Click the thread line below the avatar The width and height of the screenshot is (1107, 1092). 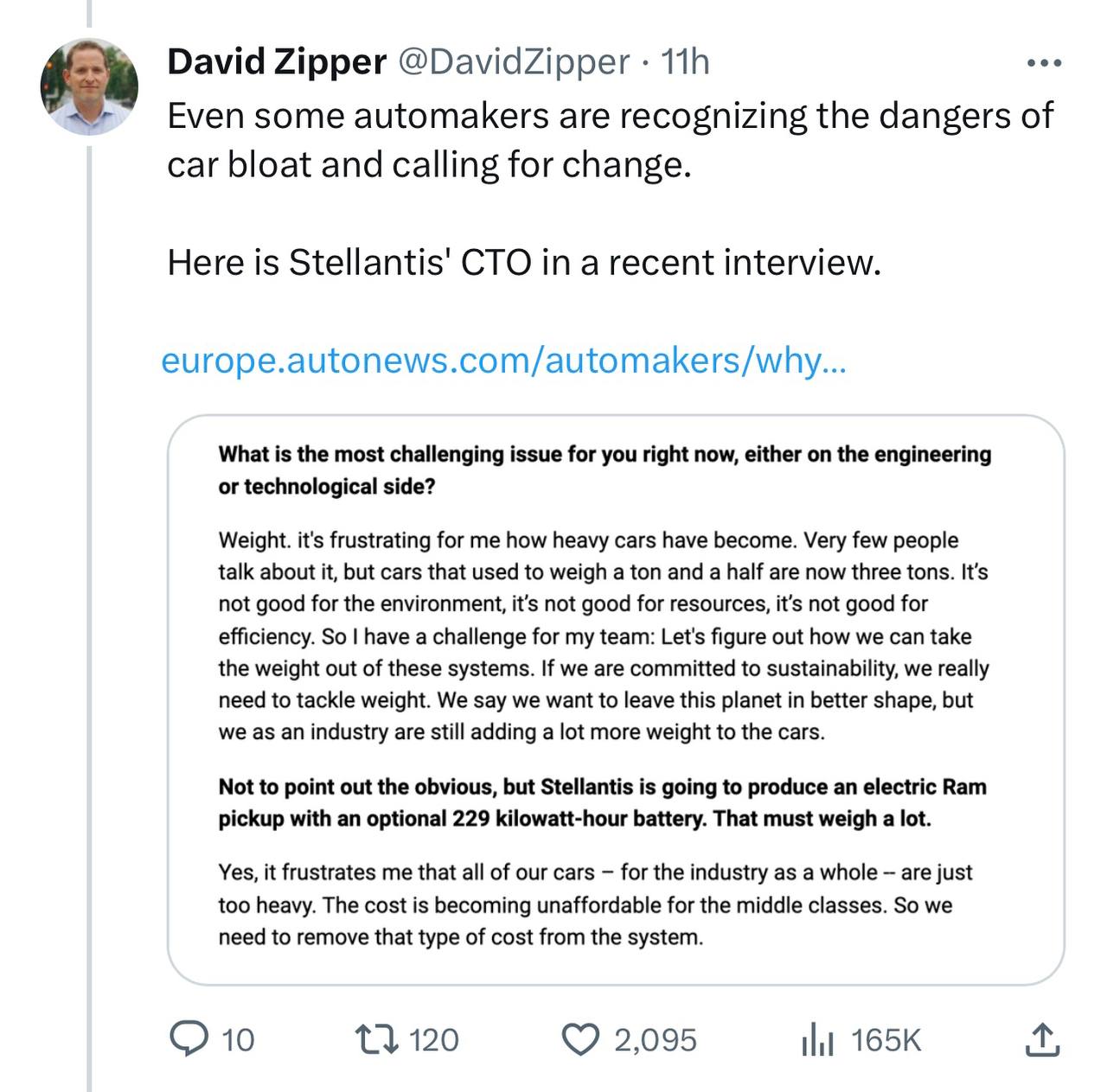coord(89,605)
